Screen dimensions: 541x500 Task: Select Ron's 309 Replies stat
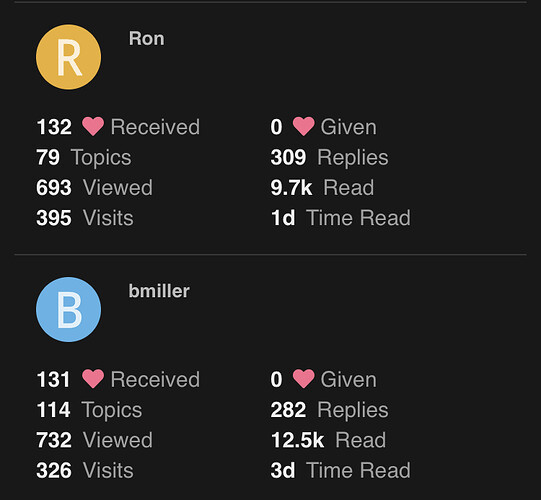tap(329, 157)
